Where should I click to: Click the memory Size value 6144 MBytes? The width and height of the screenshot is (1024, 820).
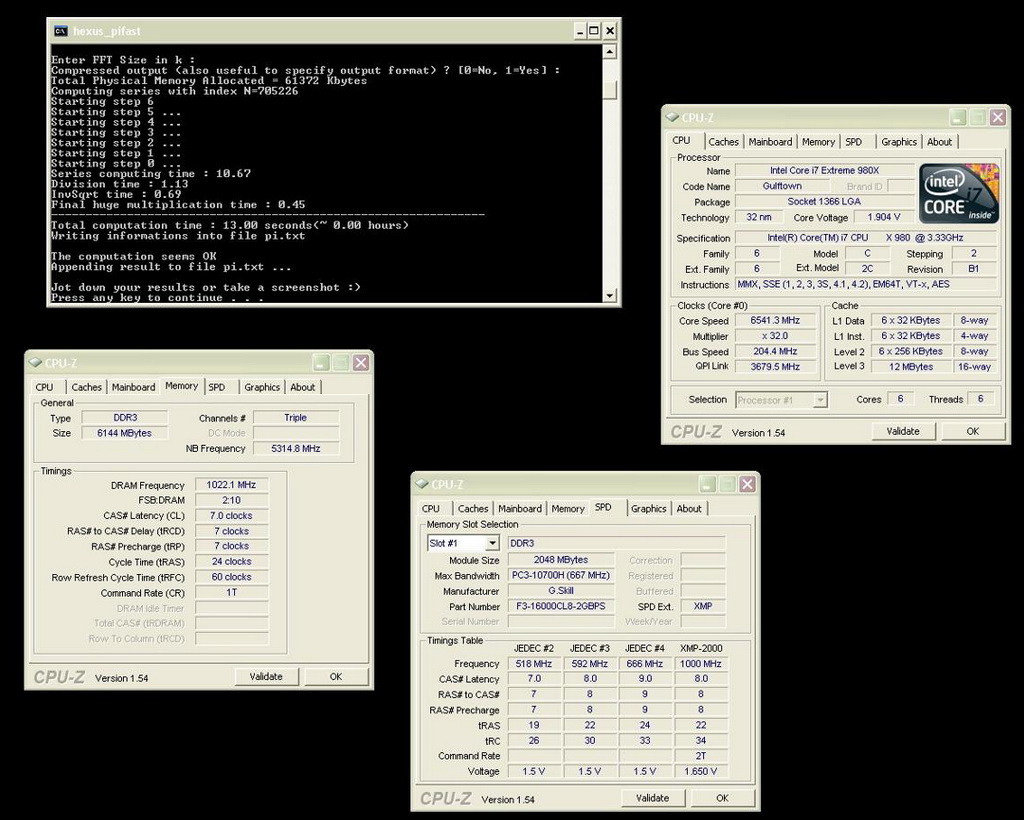point(124,433)
